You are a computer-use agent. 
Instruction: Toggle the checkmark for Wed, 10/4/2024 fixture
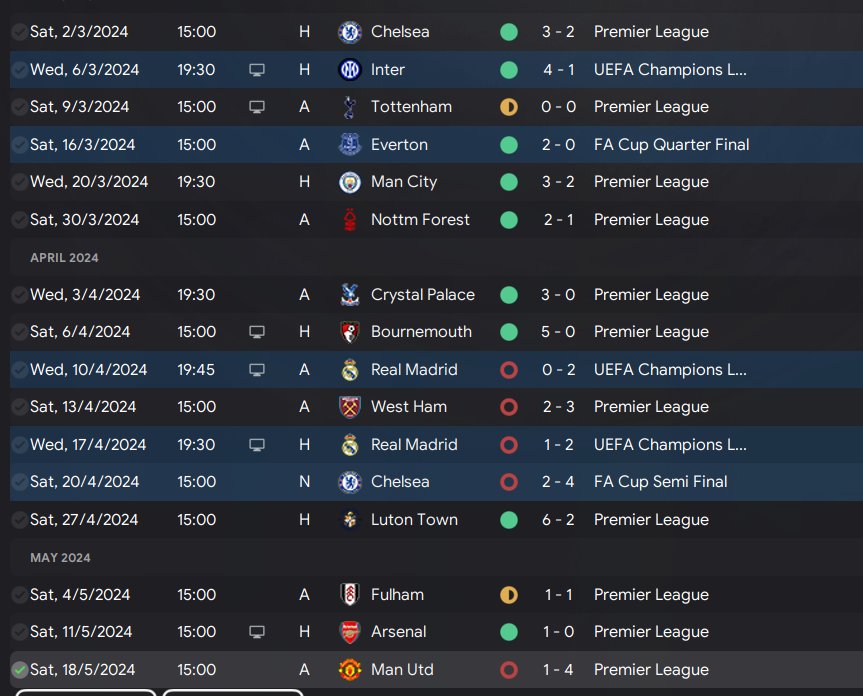(19, 370)
